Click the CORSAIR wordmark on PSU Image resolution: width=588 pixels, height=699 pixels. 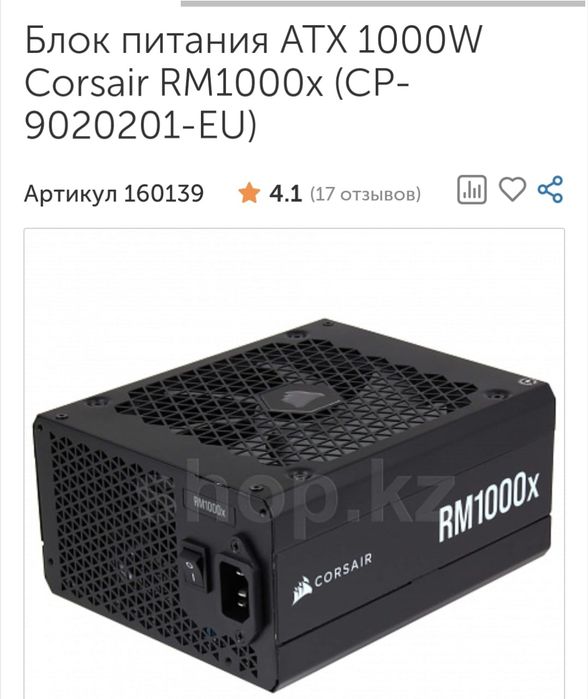[343, 571]
